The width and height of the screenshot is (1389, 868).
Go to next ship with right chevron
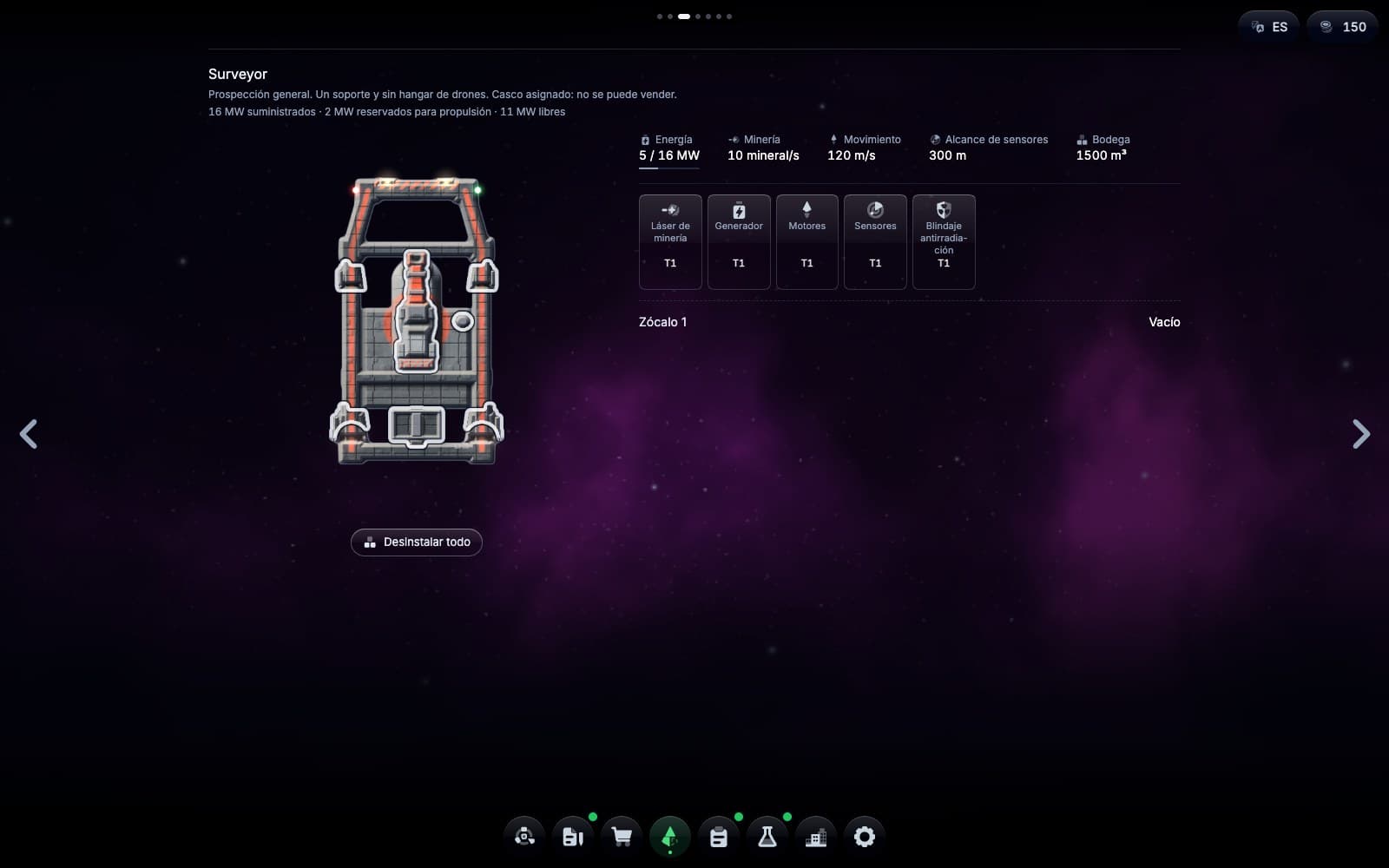(1360, 434)
